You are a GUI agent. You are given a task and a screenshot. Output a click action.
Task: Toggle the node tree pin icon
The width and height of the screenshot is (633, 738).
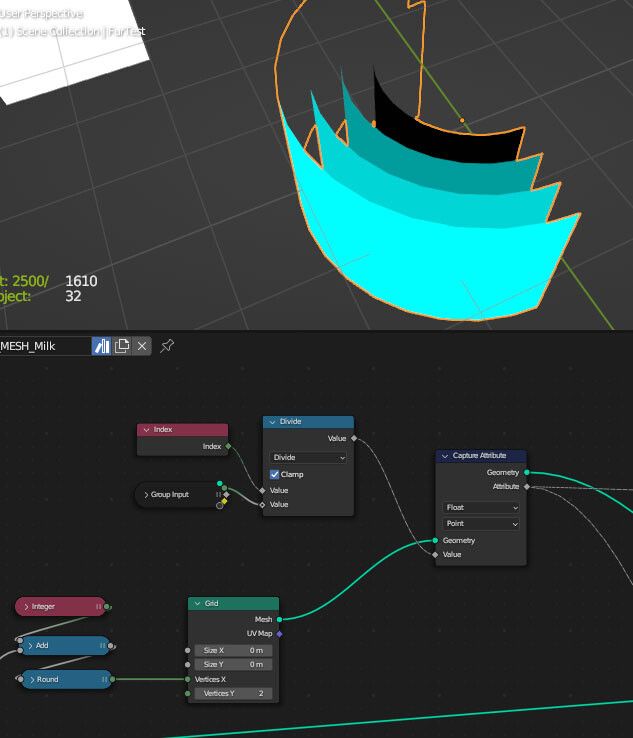point(167,346)
